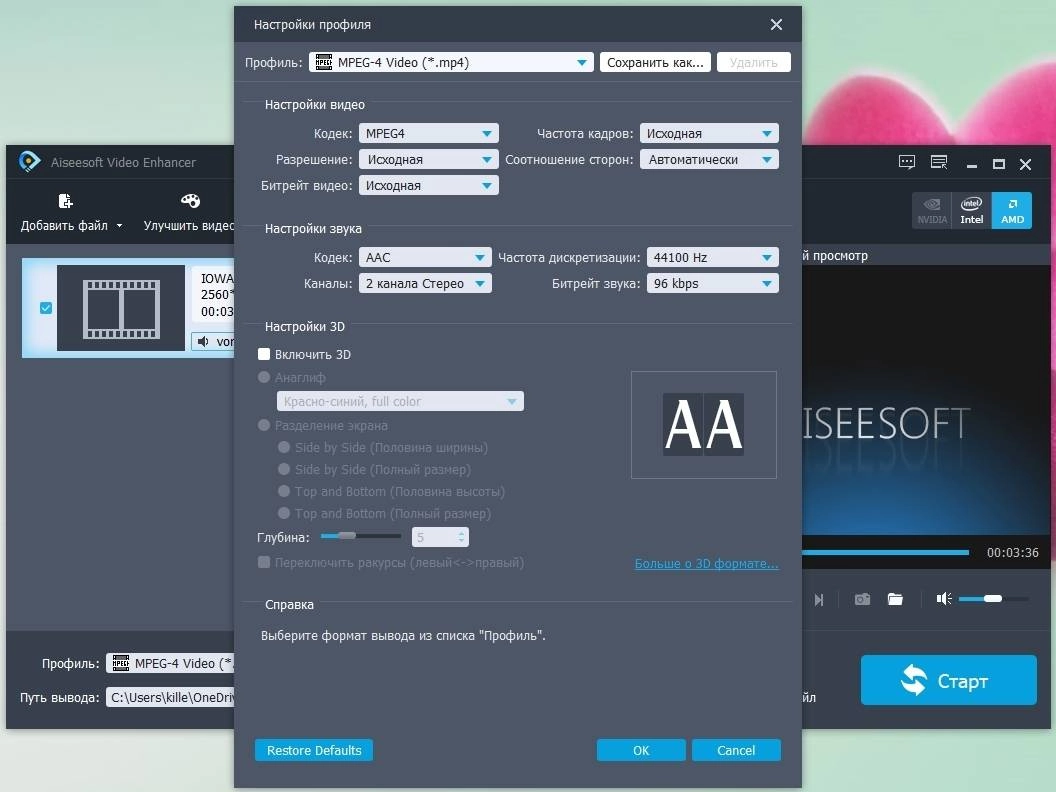Select Intel acceleration icon
This screenshot has height=792, width=1056.
click(x=971, y=211)
